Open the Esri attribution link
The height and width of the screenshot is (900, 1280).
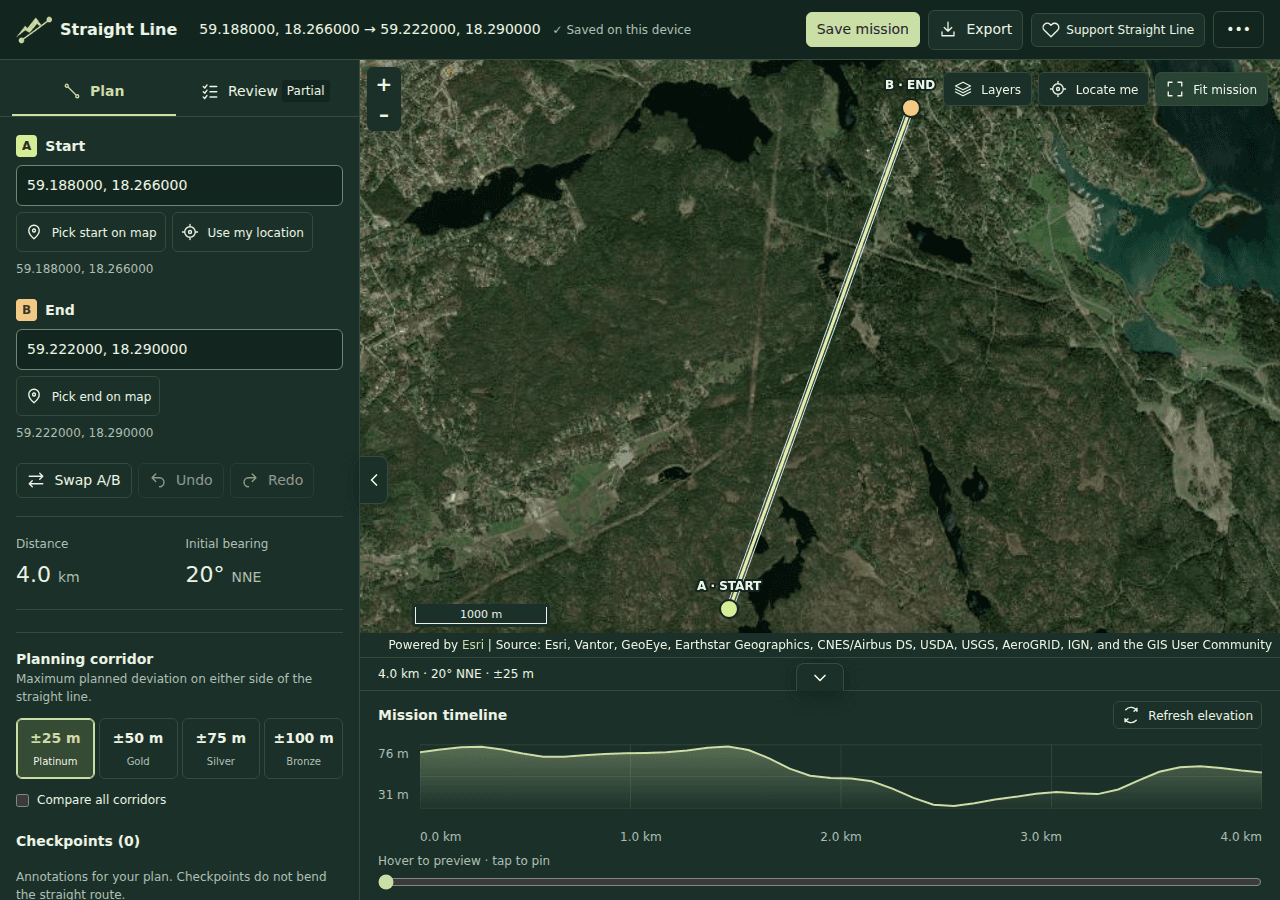pyautogui.click(x=473, y=645)
